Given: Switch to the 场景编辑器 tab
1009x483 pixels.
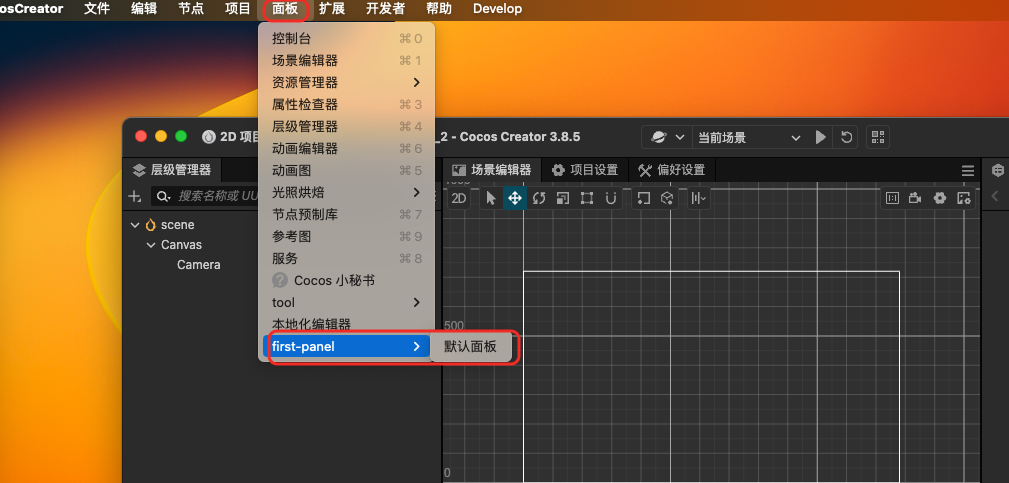Looking at the screenshot, I should coord(492,170).
